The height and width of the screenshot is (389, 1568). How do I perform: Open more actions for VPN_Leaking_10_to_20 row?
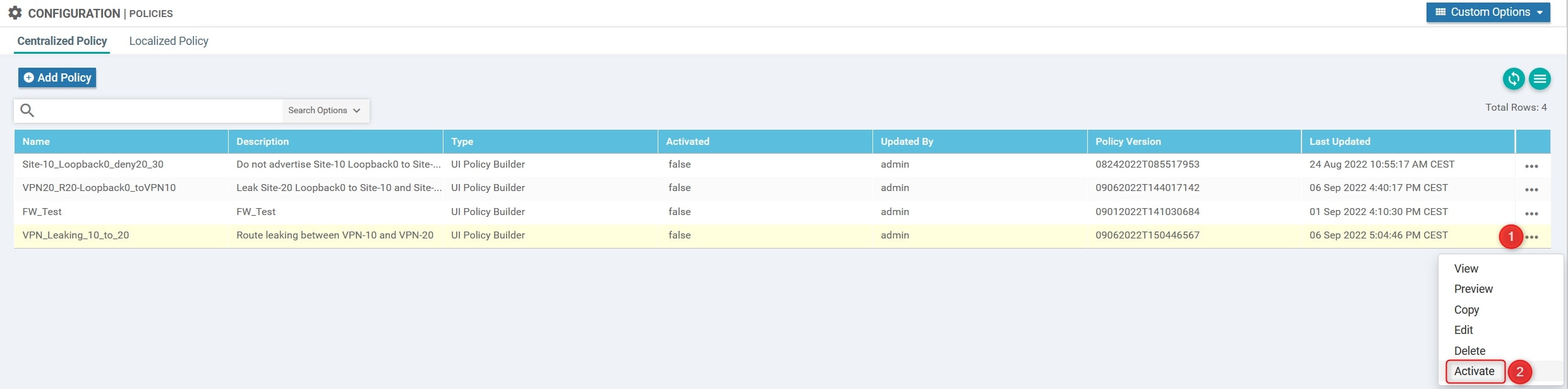tap(1532, 237)
